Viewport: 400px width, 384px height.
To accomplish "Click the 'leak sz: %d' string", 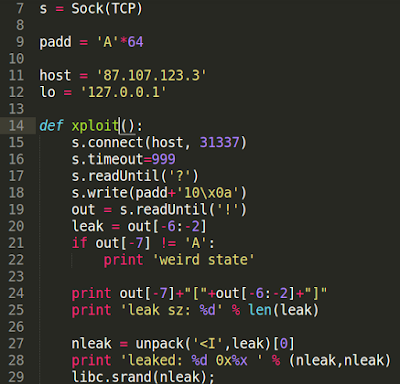I will pos(171,310).
